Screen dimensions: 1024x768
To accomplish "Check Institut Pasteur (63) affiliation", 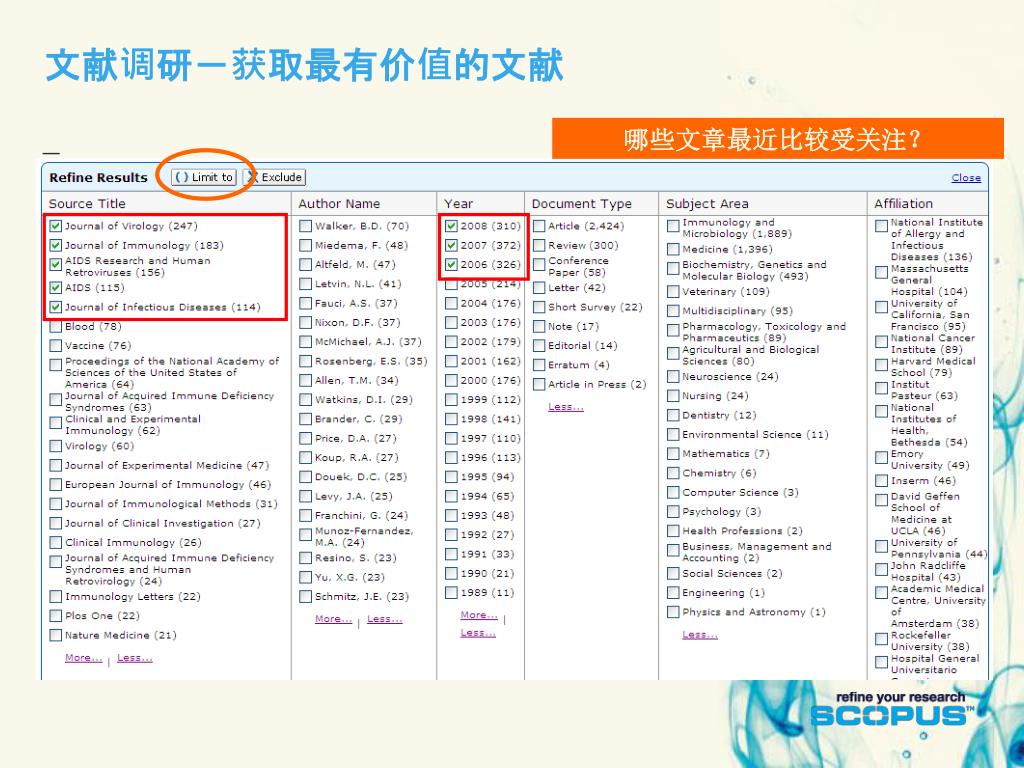I will click(x=882, y=388).
